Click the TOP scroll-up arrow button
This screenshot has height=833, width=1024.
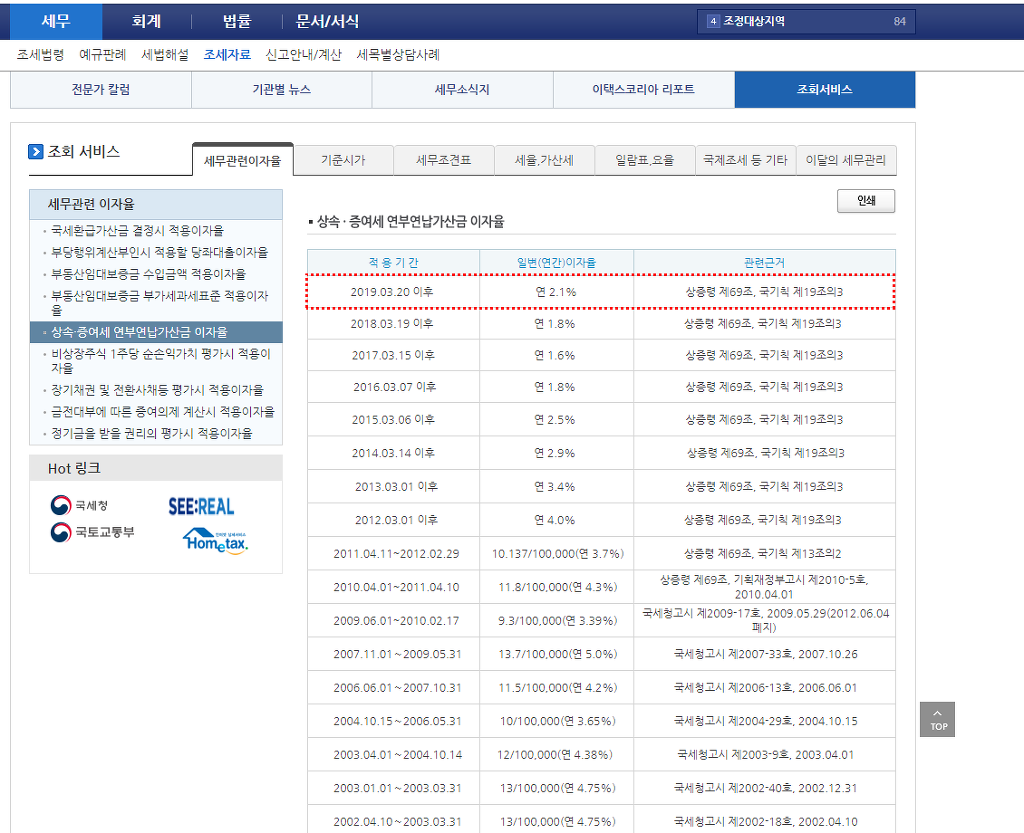tap(937, 719)
